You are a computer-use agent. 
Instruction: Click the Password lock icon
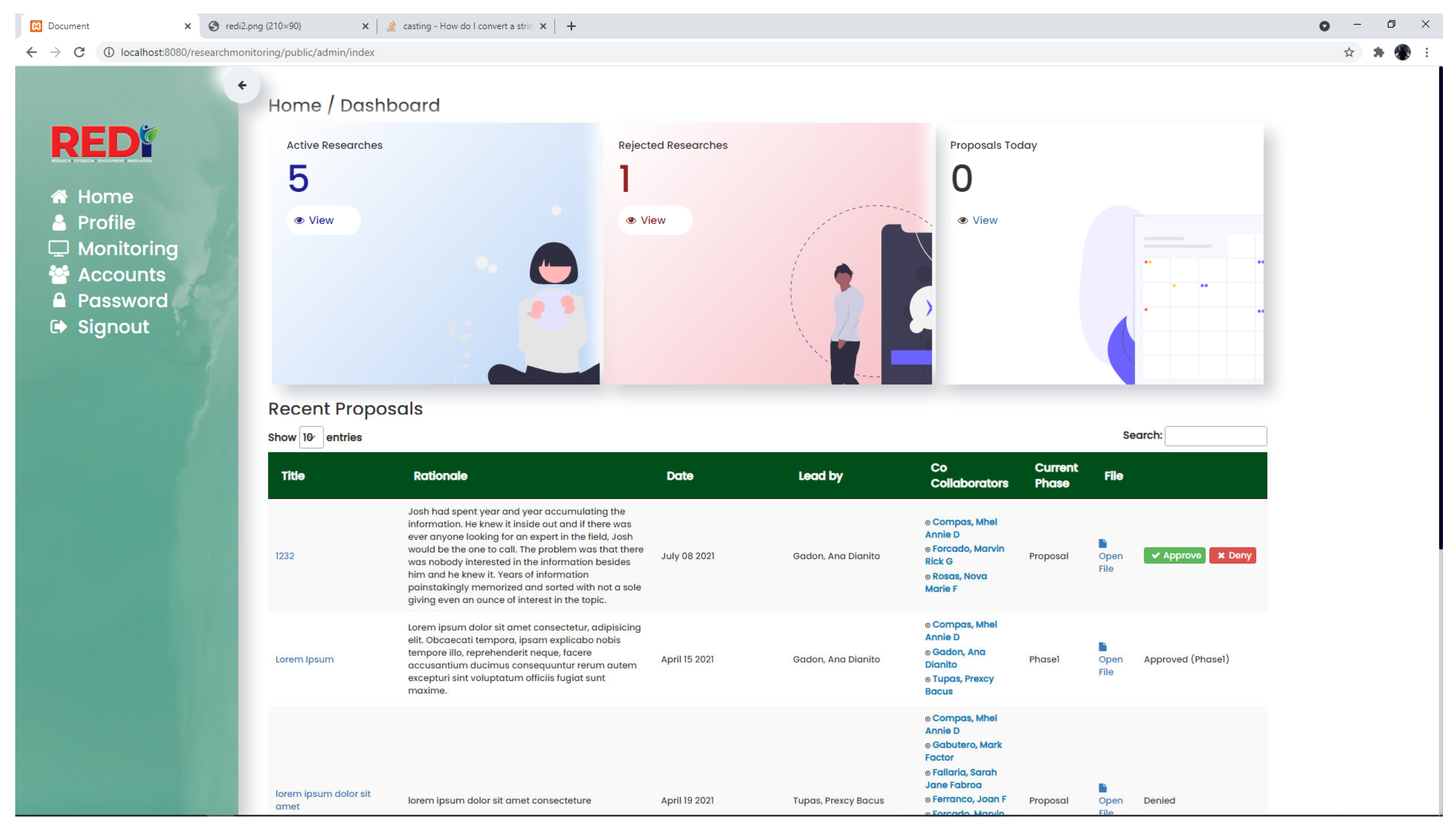(x=58, y=300)
